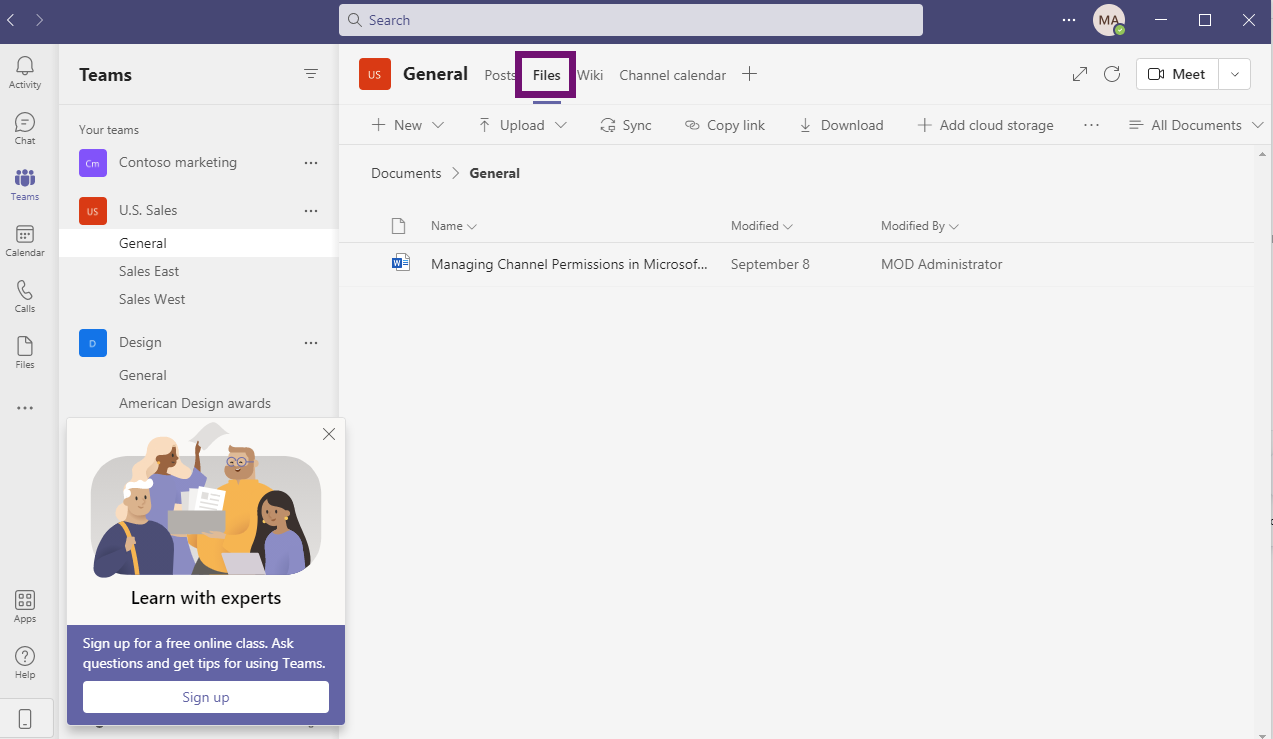This screenshot has height=739, width=1273.
Task: Sort by the Modified By column header
Action: point(920,226)
